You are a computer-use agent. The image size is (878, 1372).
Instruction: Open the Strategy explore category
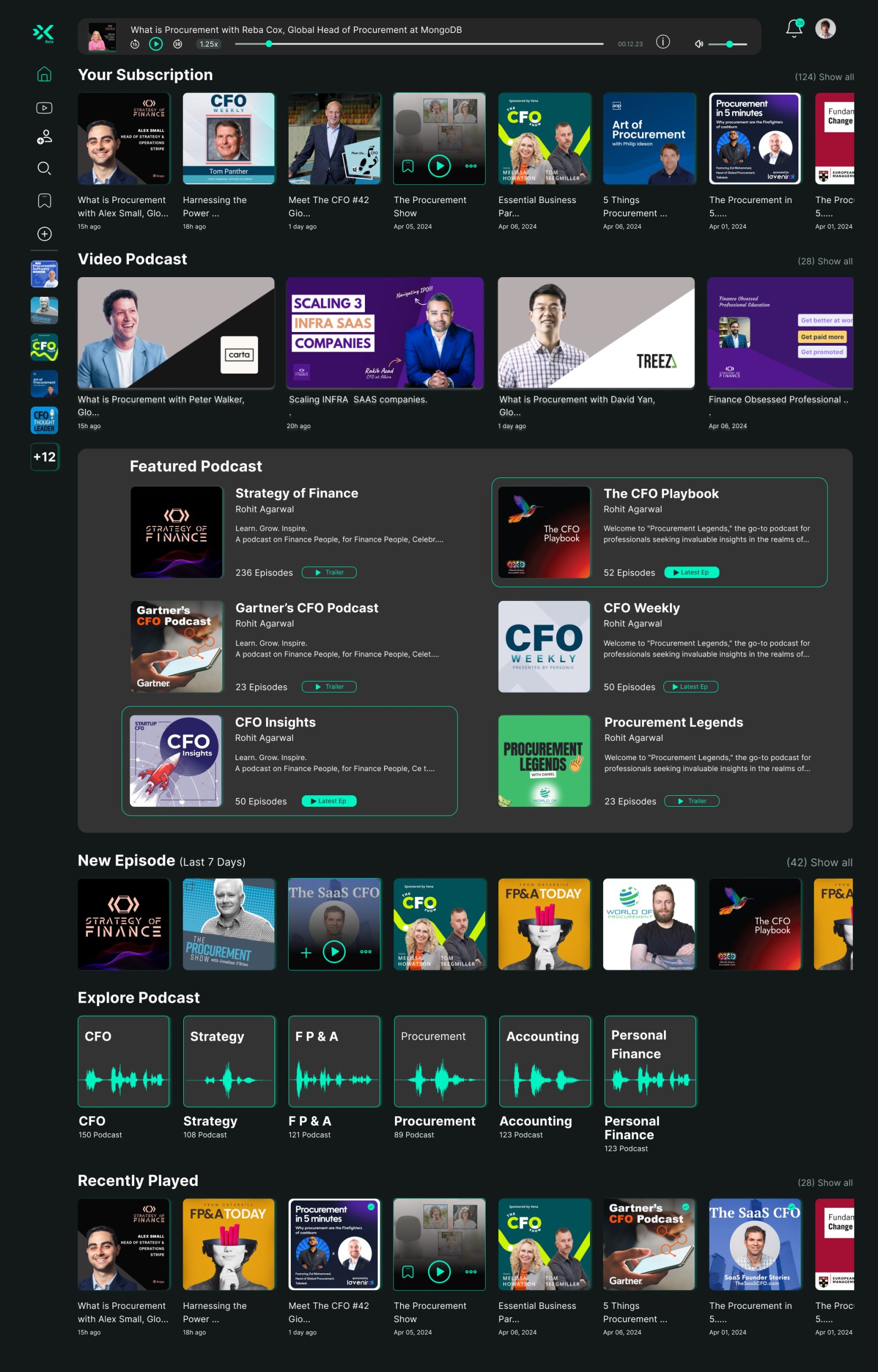(x=229, y=1061)
